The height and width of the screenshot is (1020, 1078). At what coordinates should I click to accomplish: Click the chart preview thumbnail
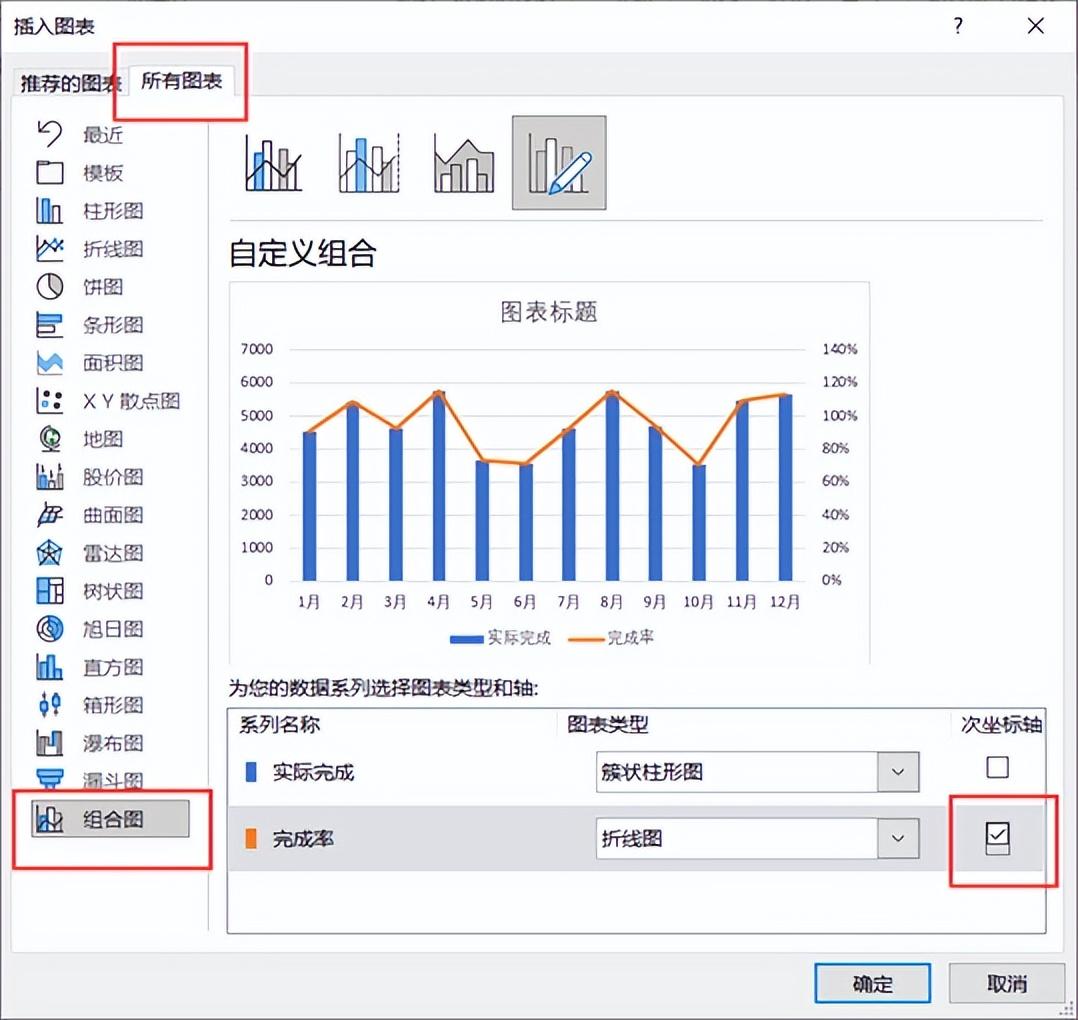click(549, 473)
